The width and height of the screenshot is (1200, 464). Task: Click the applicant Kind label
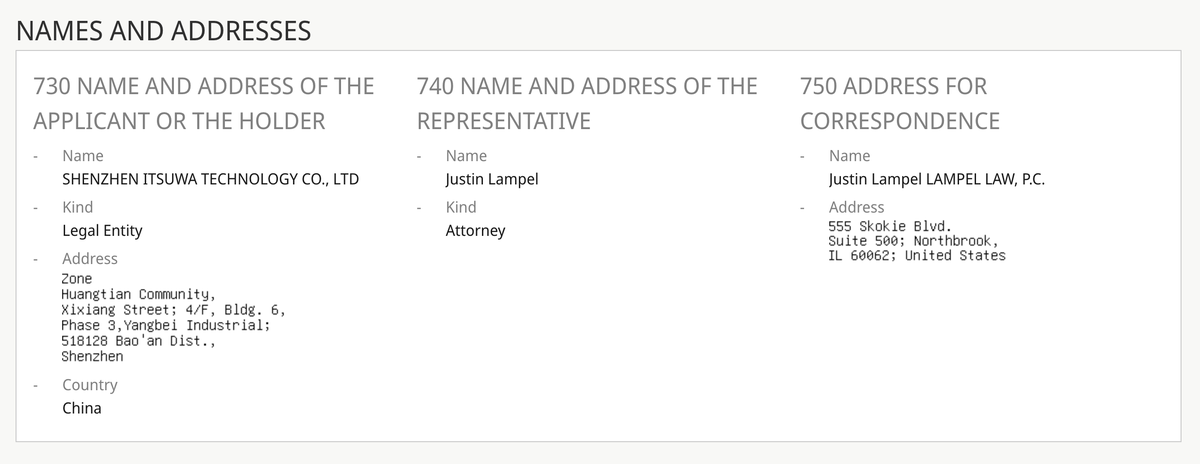[x=78, y=207]
